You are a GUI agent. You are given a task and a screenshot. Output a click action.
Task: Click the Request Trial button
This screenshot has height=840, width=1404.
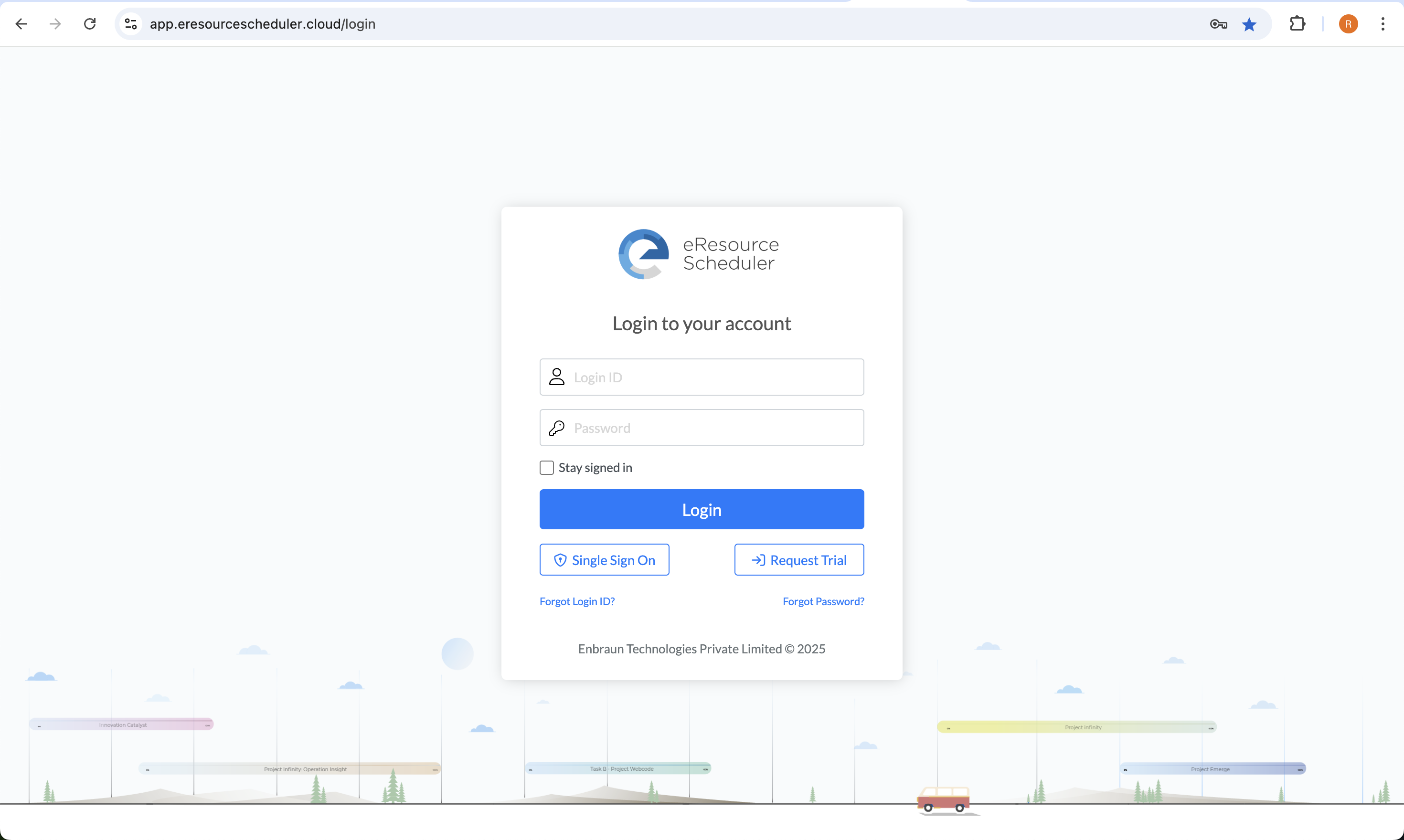(x=799, y=560)
